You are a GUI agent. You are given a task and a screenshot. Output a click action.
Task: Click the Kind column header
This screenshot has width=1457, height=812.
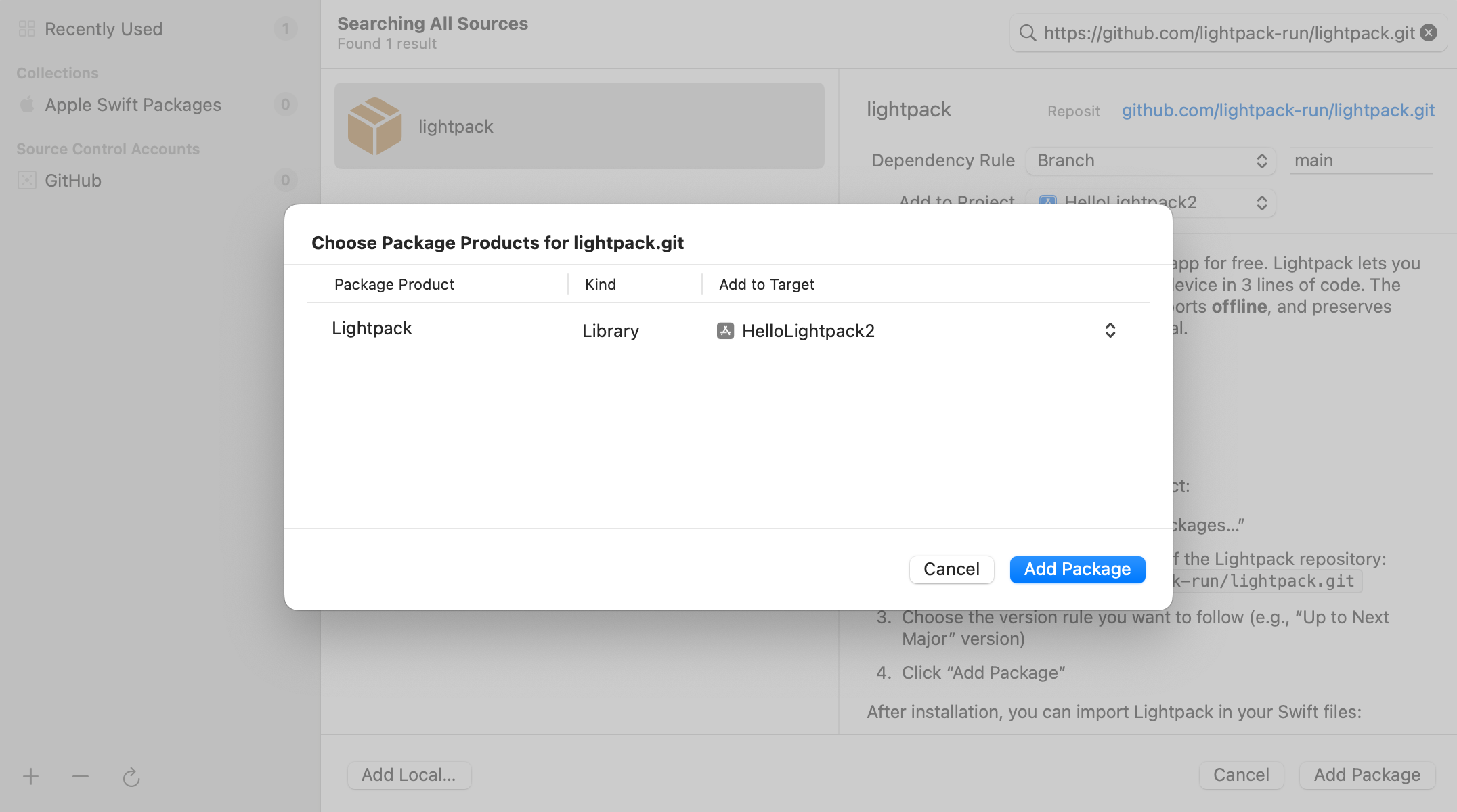click(601, 284)
